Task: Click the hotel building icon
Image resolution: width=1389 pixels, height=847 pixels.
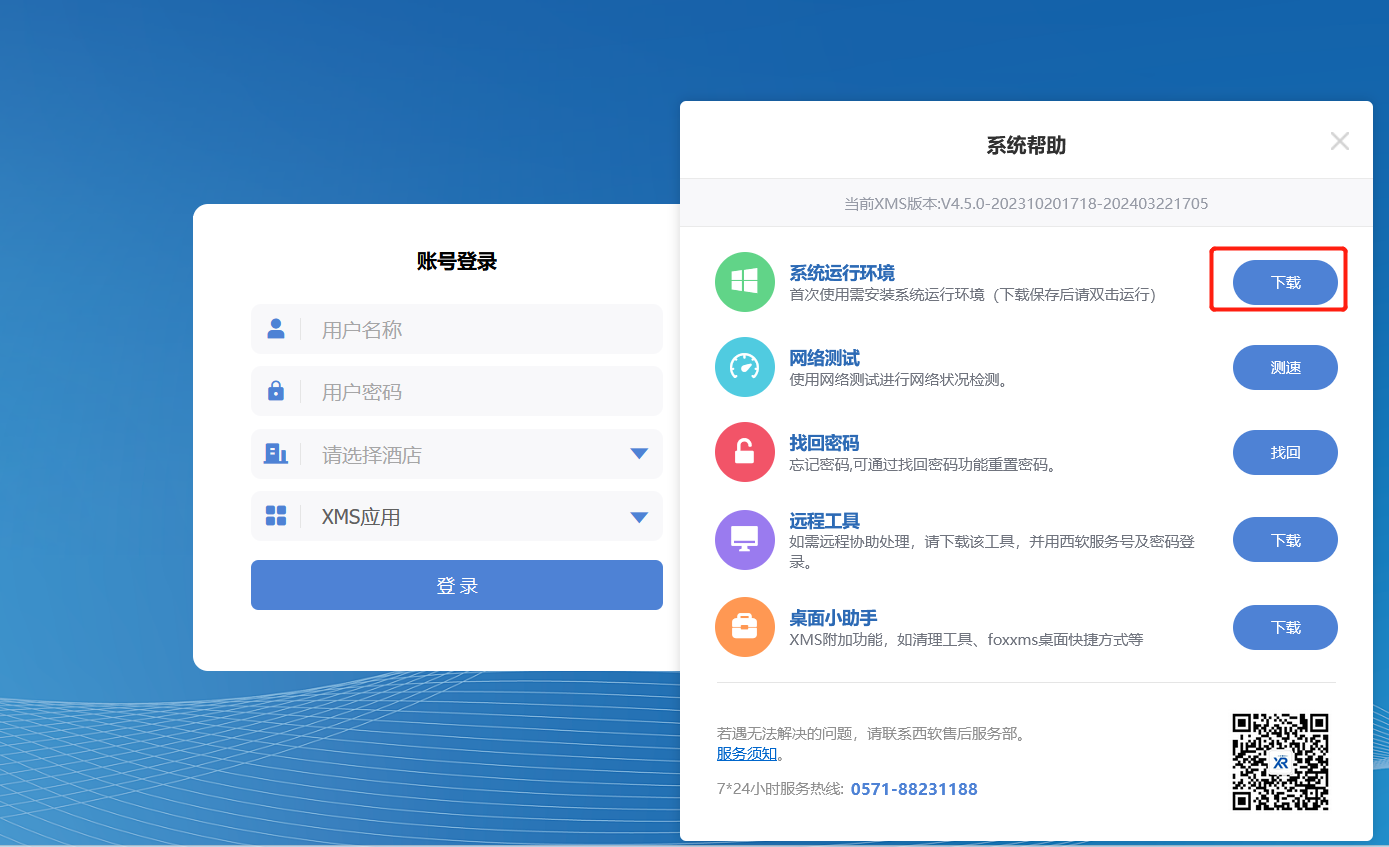Action: [275, 454]
